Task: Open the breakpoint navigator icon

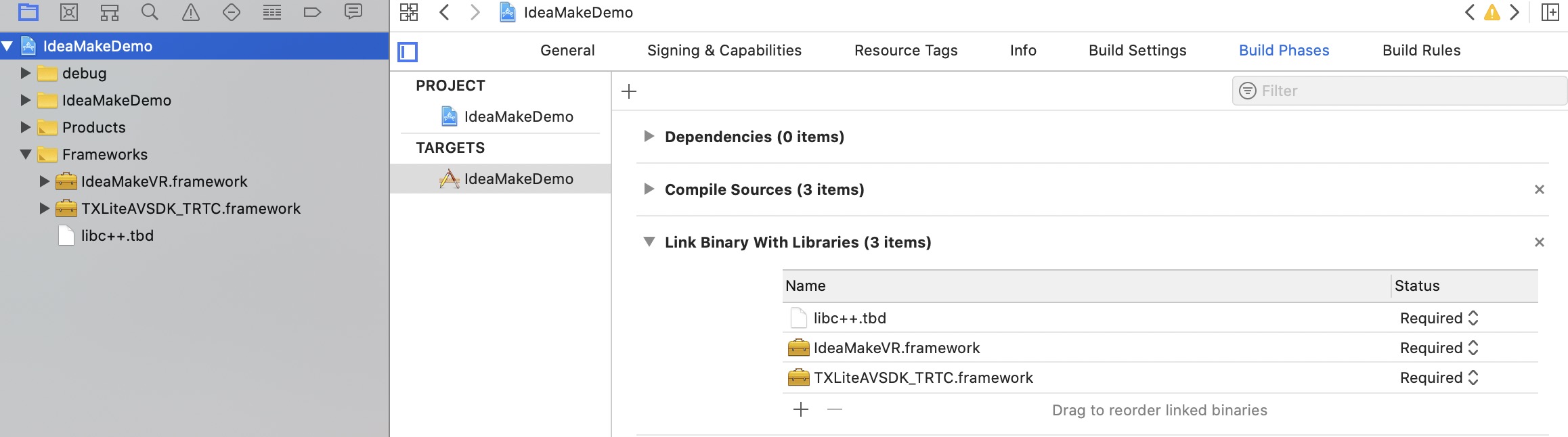Action: tap(312, 12)
